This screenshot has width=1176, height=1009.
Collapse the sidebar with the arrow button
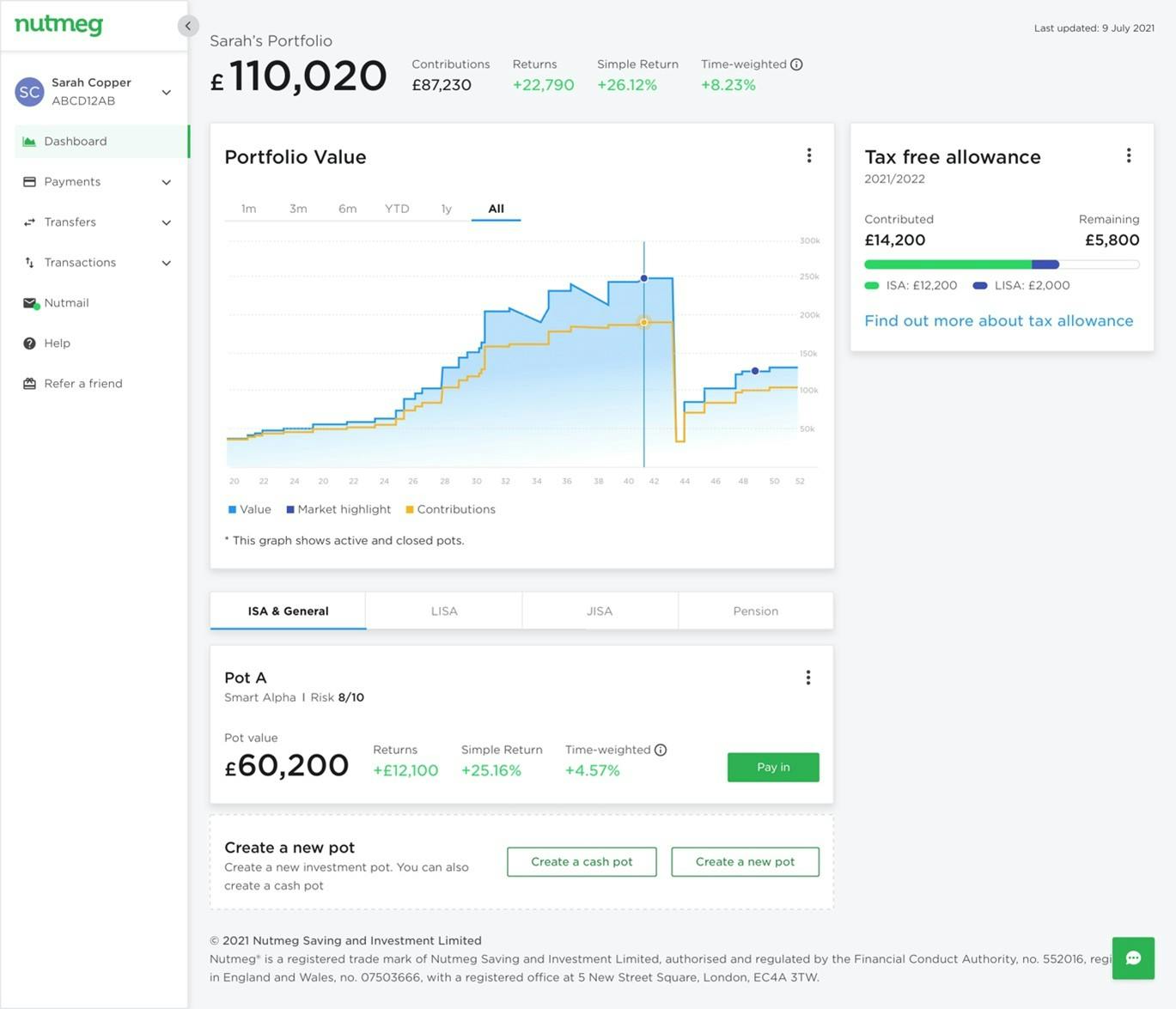tap(188, 26)
